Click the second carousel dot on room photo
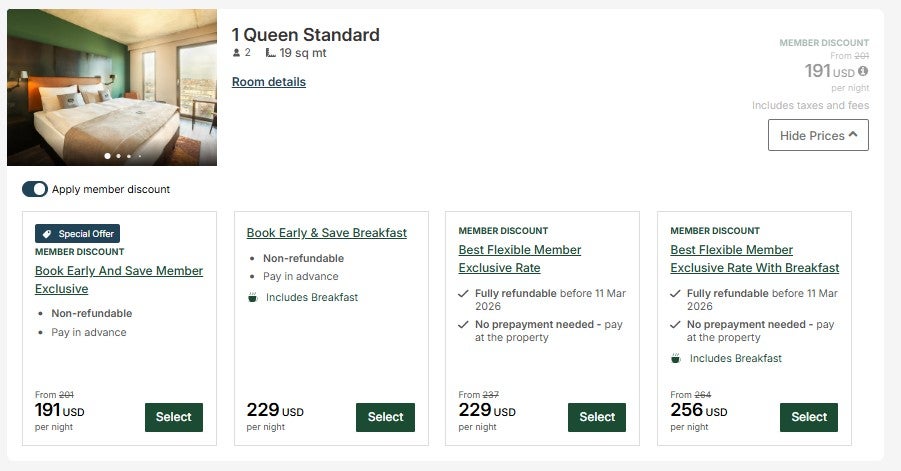Screen dimensions: 901x471 click(118, 156)
